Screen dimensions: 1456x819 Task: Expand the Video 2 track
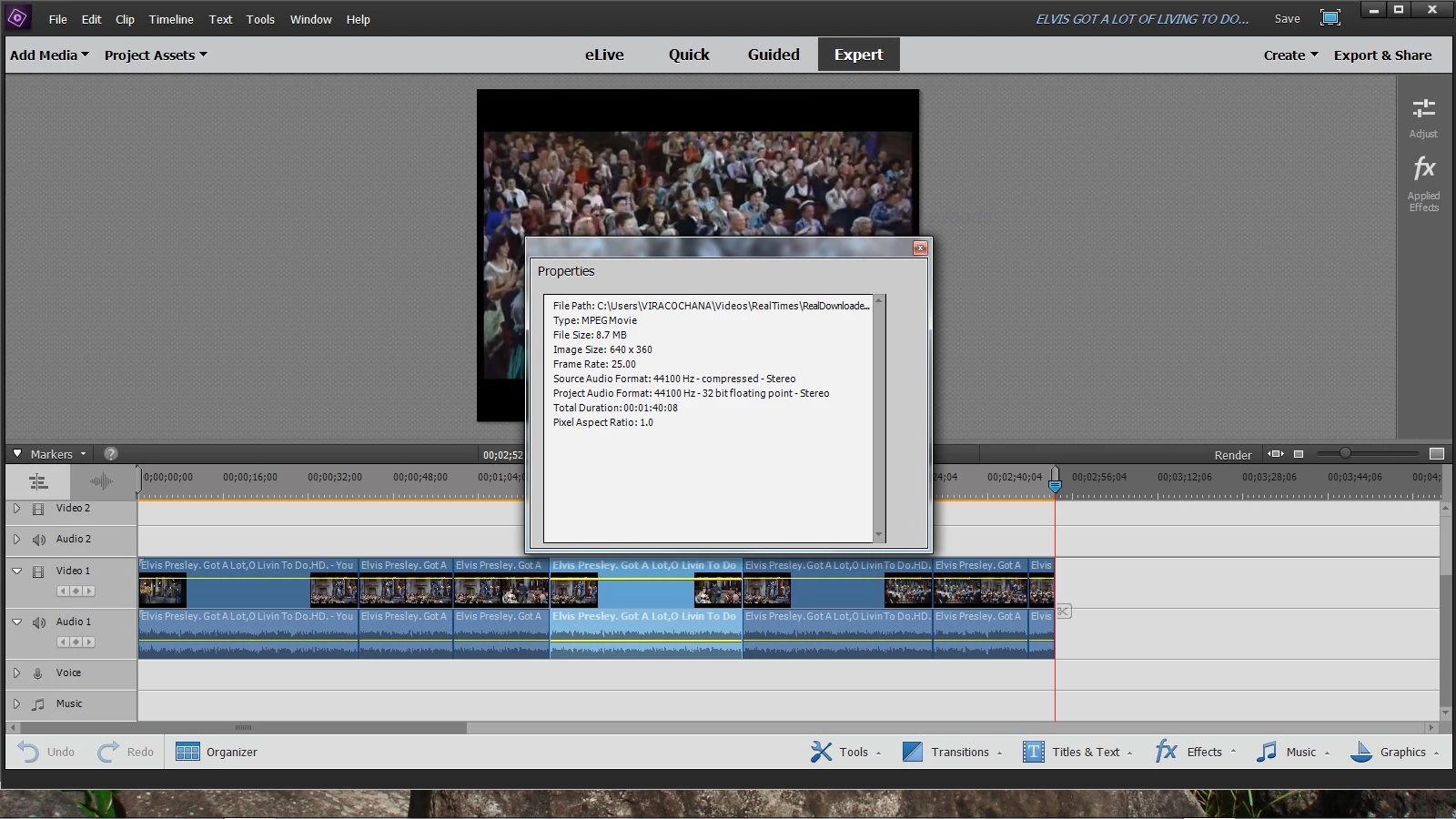[16, 509]
